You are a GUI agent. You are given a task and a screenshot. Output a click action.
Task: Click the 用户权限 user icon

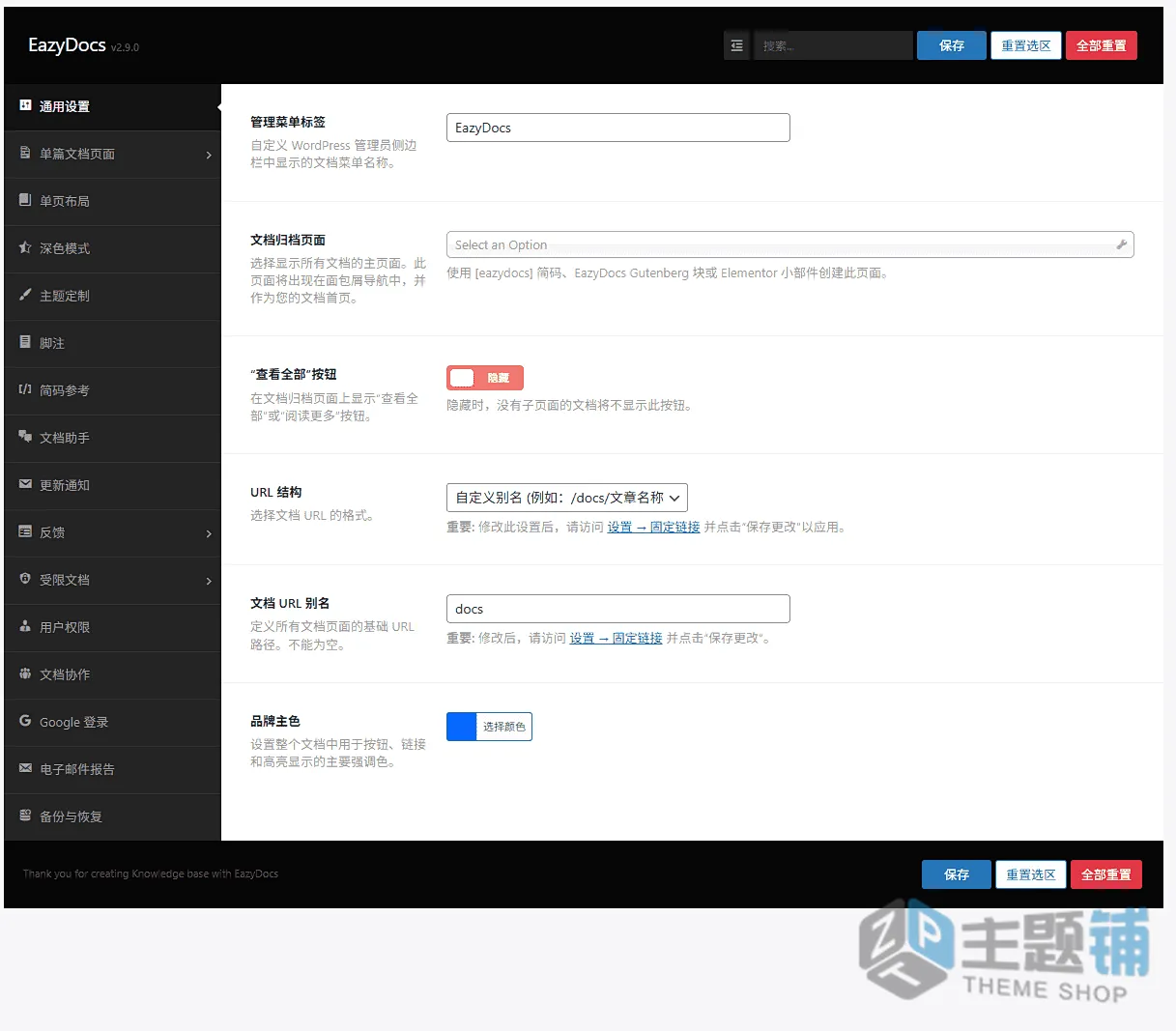click(25, 626)
